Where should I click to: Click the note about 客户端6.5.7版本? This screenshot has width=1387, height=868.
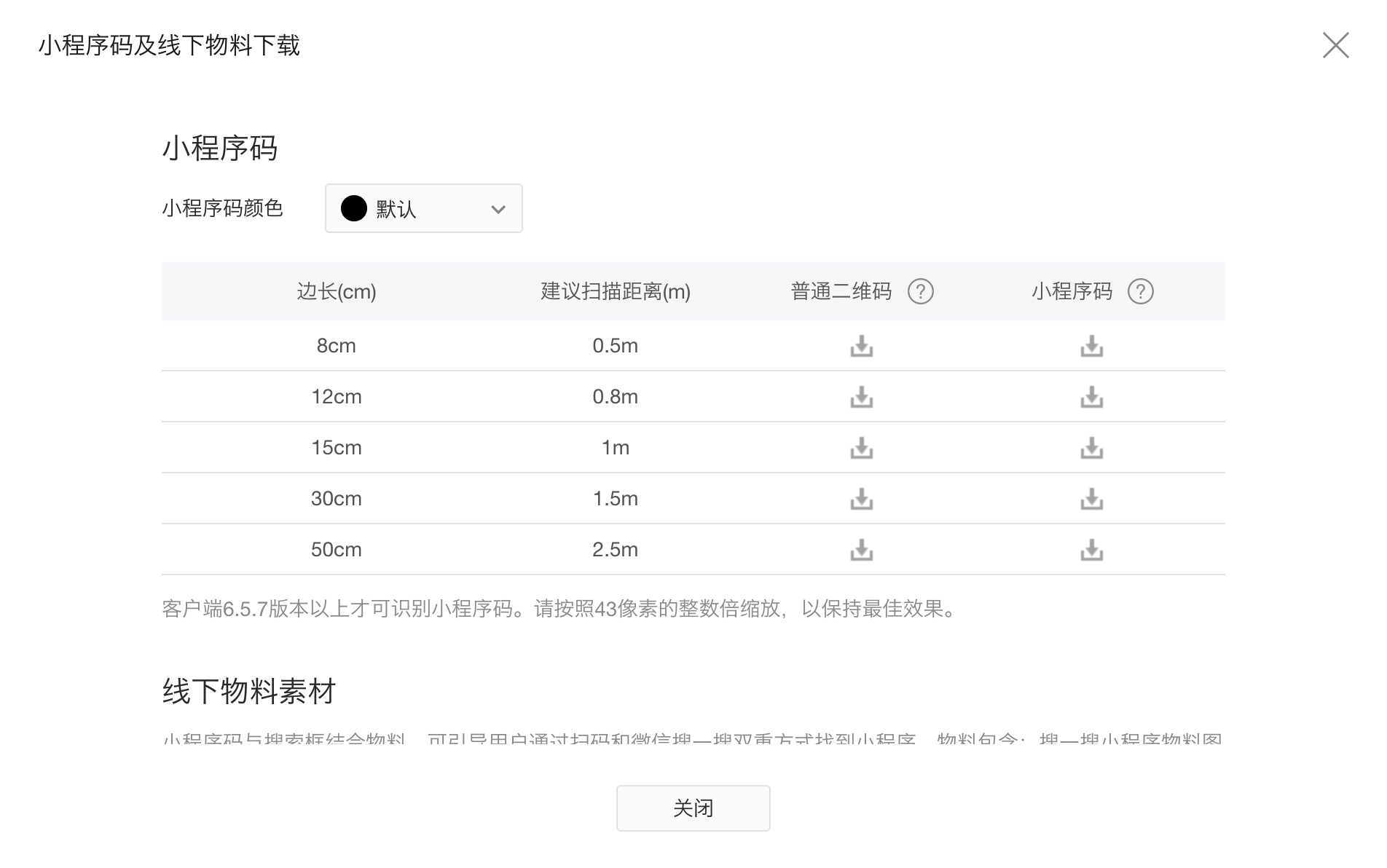(x=559, y=609)
